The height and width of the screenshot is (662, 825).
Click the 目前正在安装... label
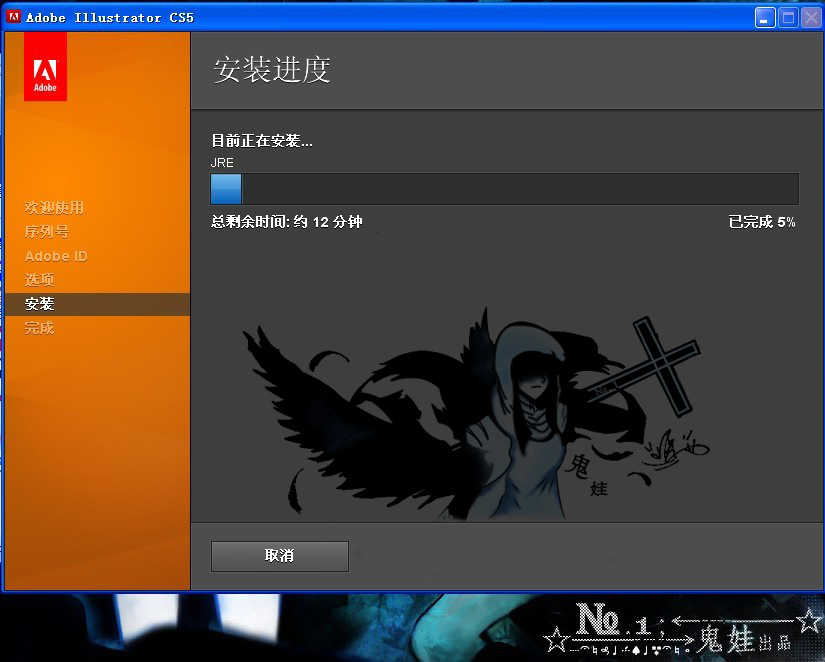tap(262, 141)
